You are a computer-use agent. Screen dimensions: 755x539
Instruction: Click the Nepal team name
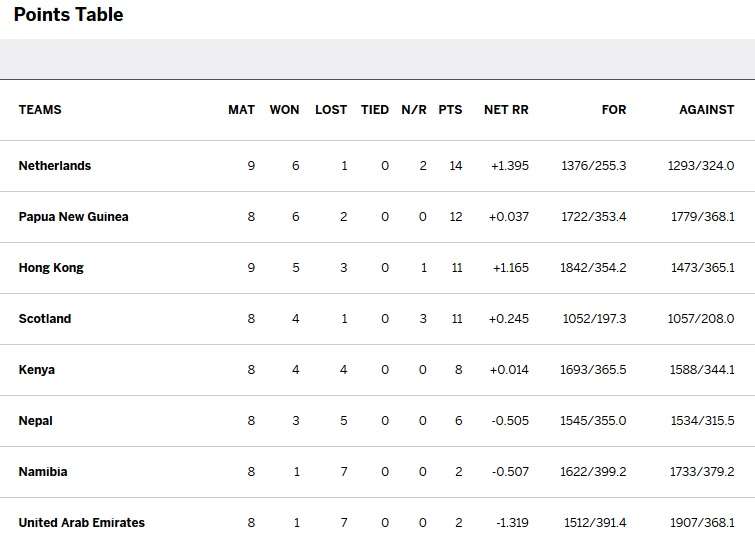[x=36, y=421]
